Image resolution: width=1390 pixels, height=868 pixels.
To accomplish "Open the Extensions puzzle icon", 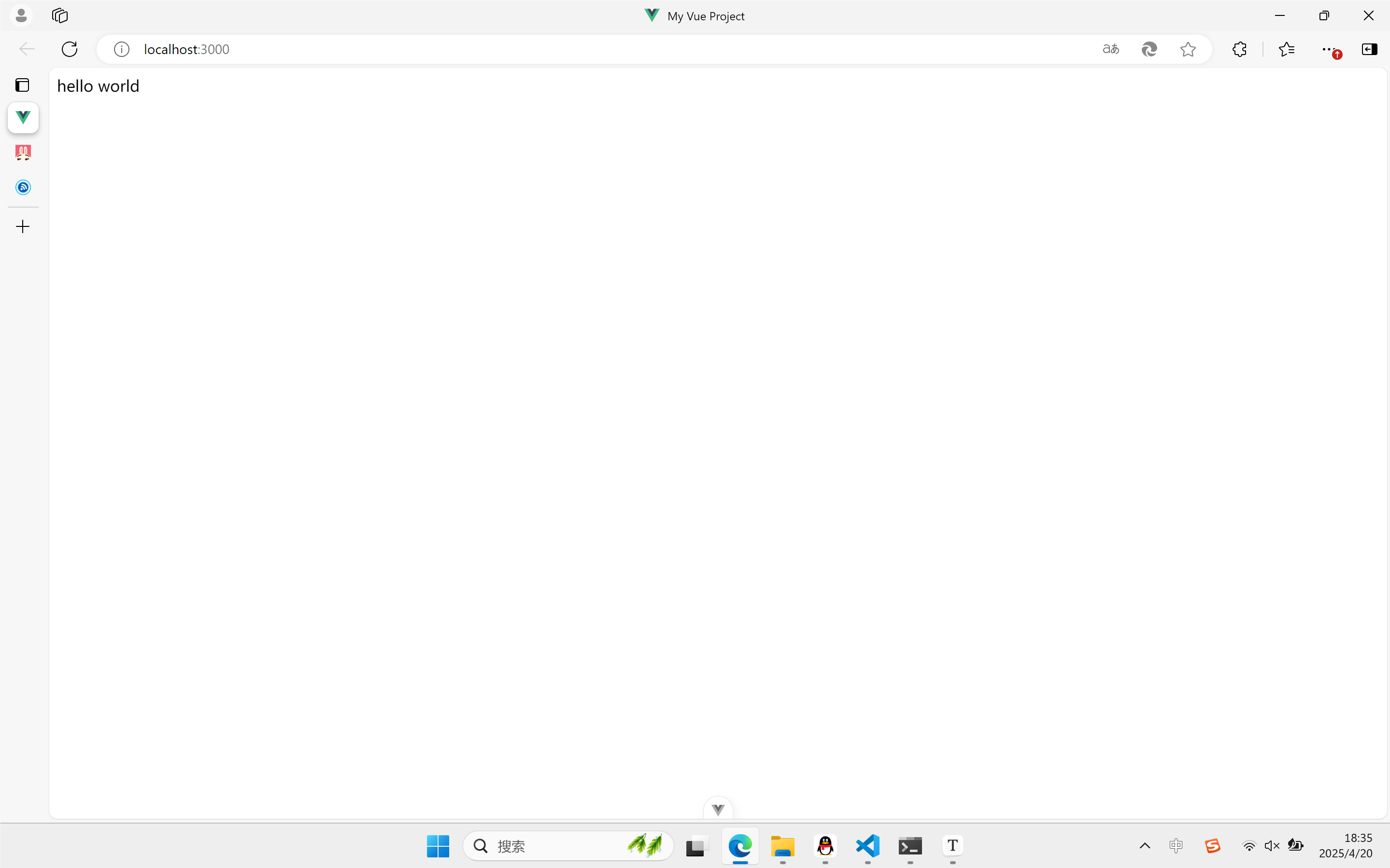I will 1239,49.
